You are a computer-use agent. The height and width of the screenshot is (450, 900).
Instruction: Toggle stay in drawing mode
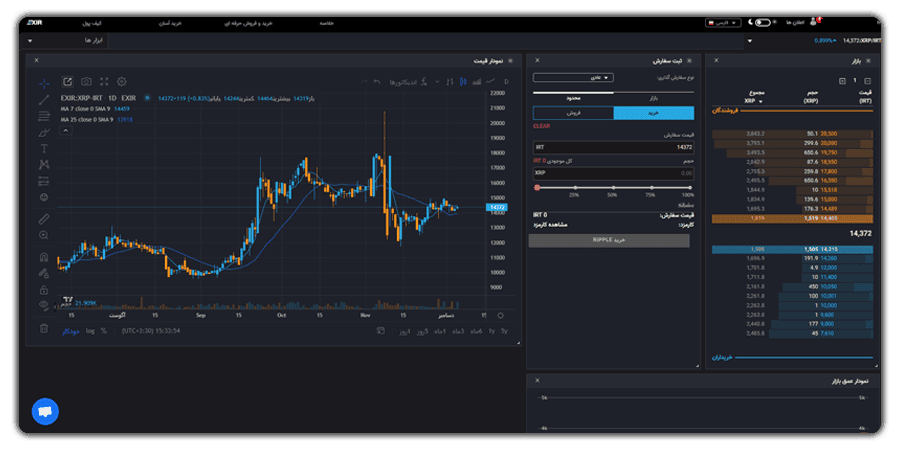44,273
